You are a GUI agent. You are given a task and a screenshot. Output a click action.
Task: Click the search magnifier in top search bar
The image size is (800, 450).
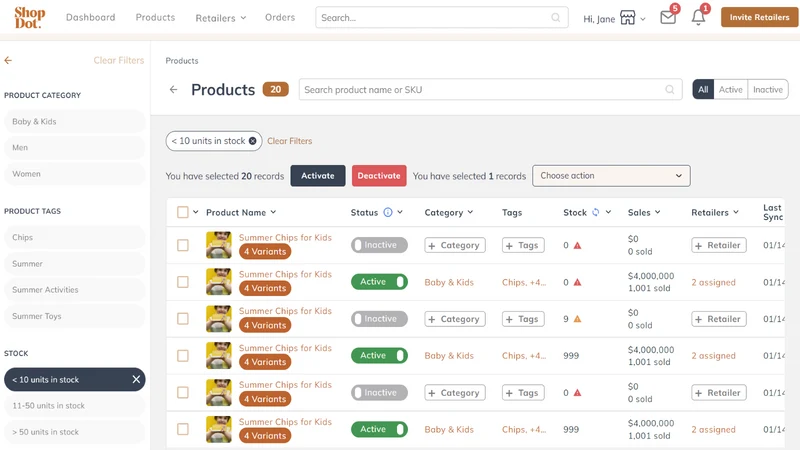(556, 18)
